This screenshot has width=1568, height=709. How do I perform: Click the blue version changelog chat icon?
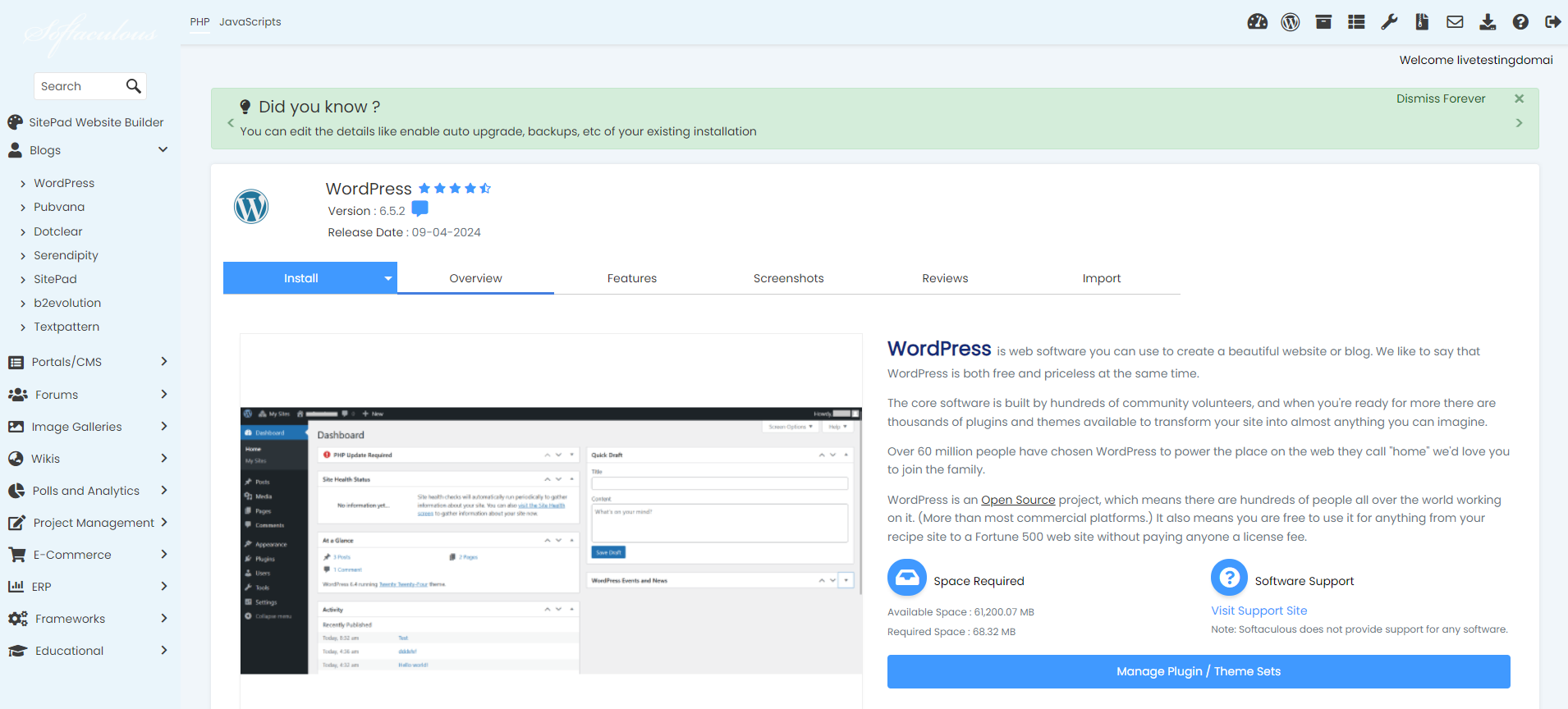(x=420, y=209)
